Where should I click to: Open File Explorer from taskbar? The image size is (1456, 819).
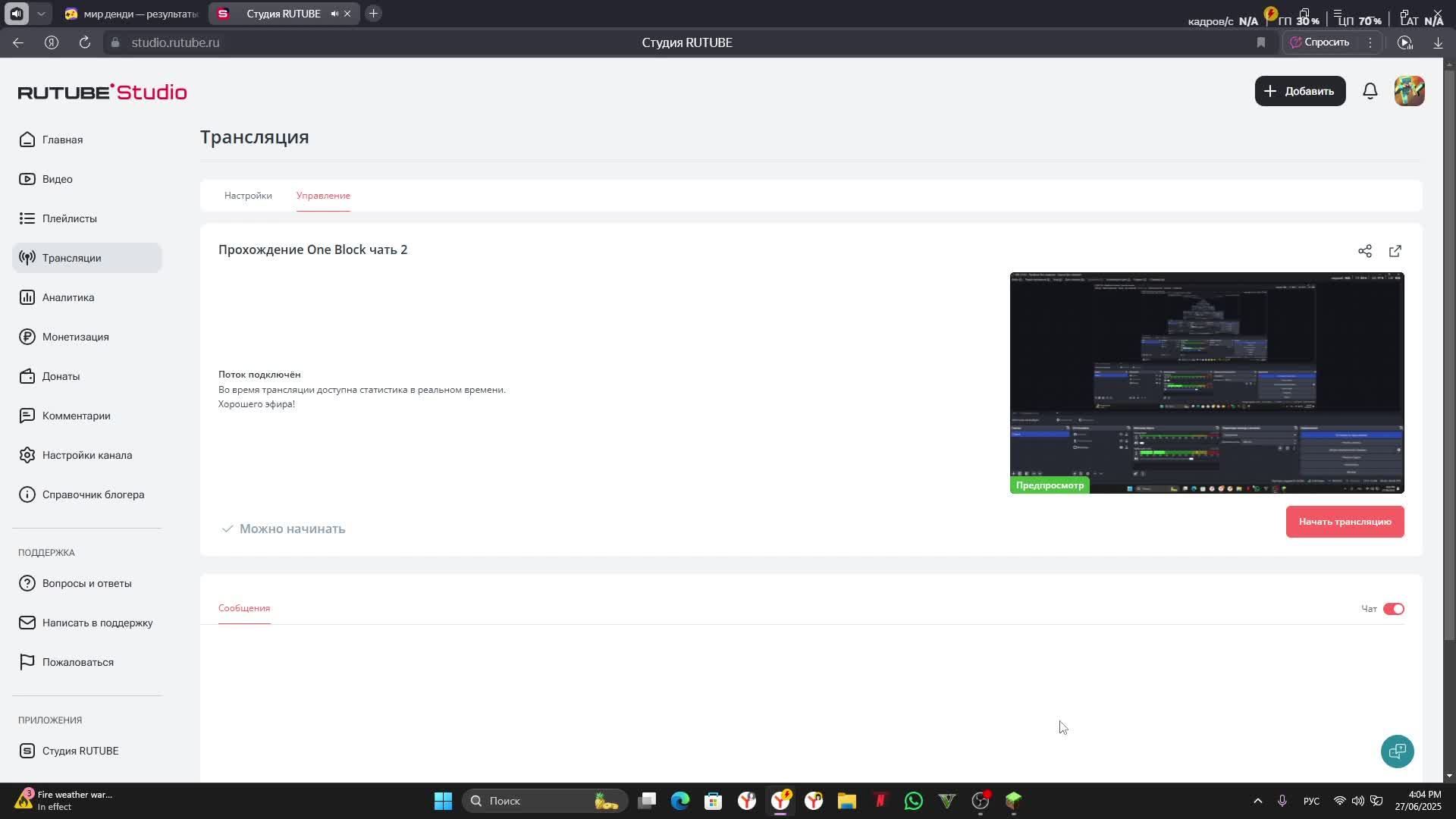click(x=846, y=801)
